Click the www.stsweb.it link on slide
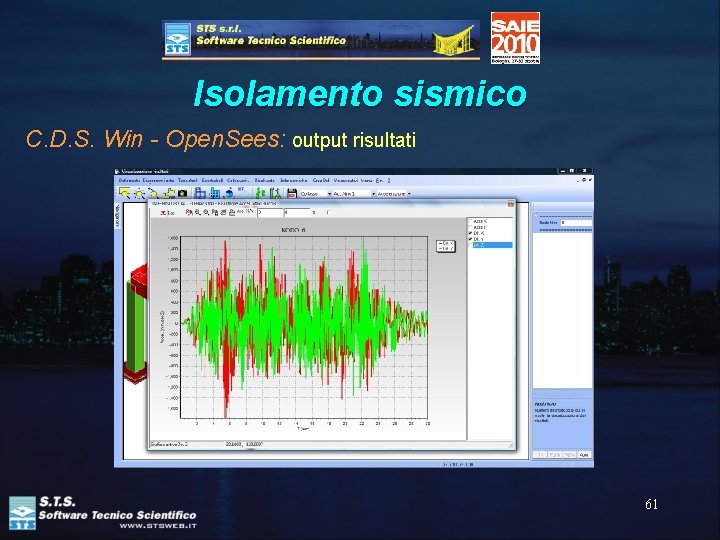The width and height of the screenshot is (720, 540). pyautogui.click(x=158, y=526)
